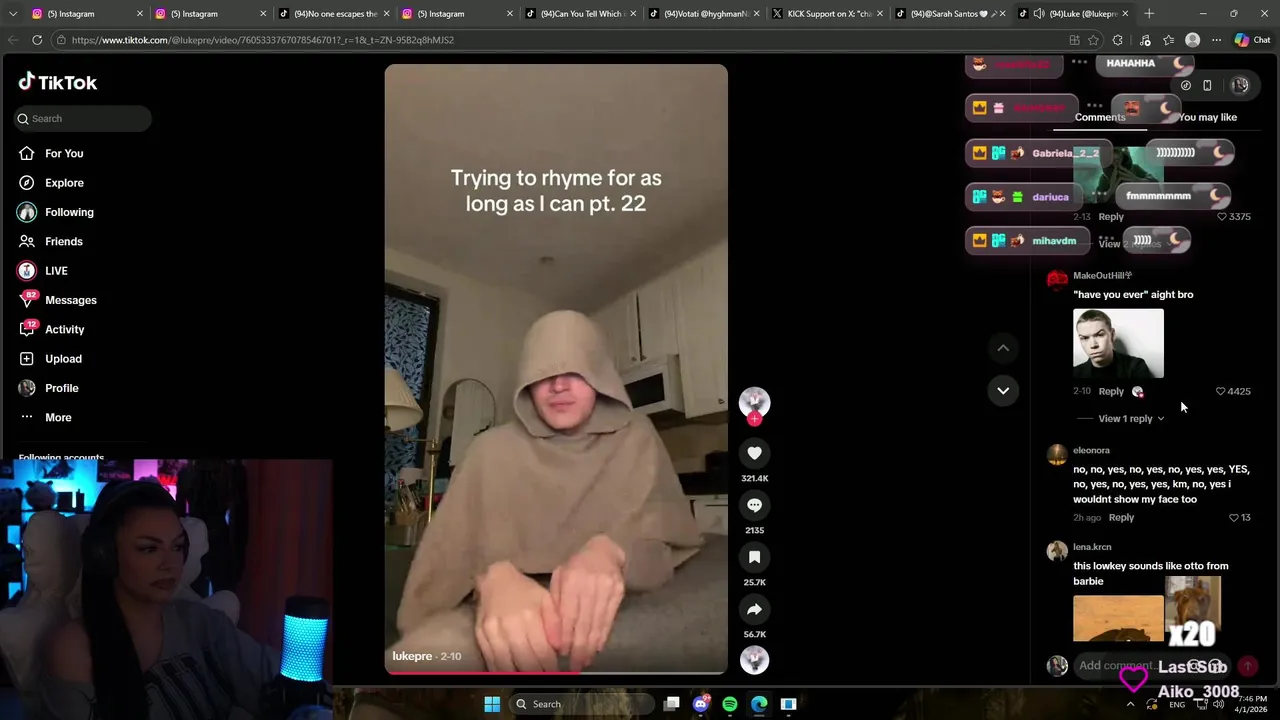
Task: Show hidden system tray icons
Action: click(x=1131, y=704)
